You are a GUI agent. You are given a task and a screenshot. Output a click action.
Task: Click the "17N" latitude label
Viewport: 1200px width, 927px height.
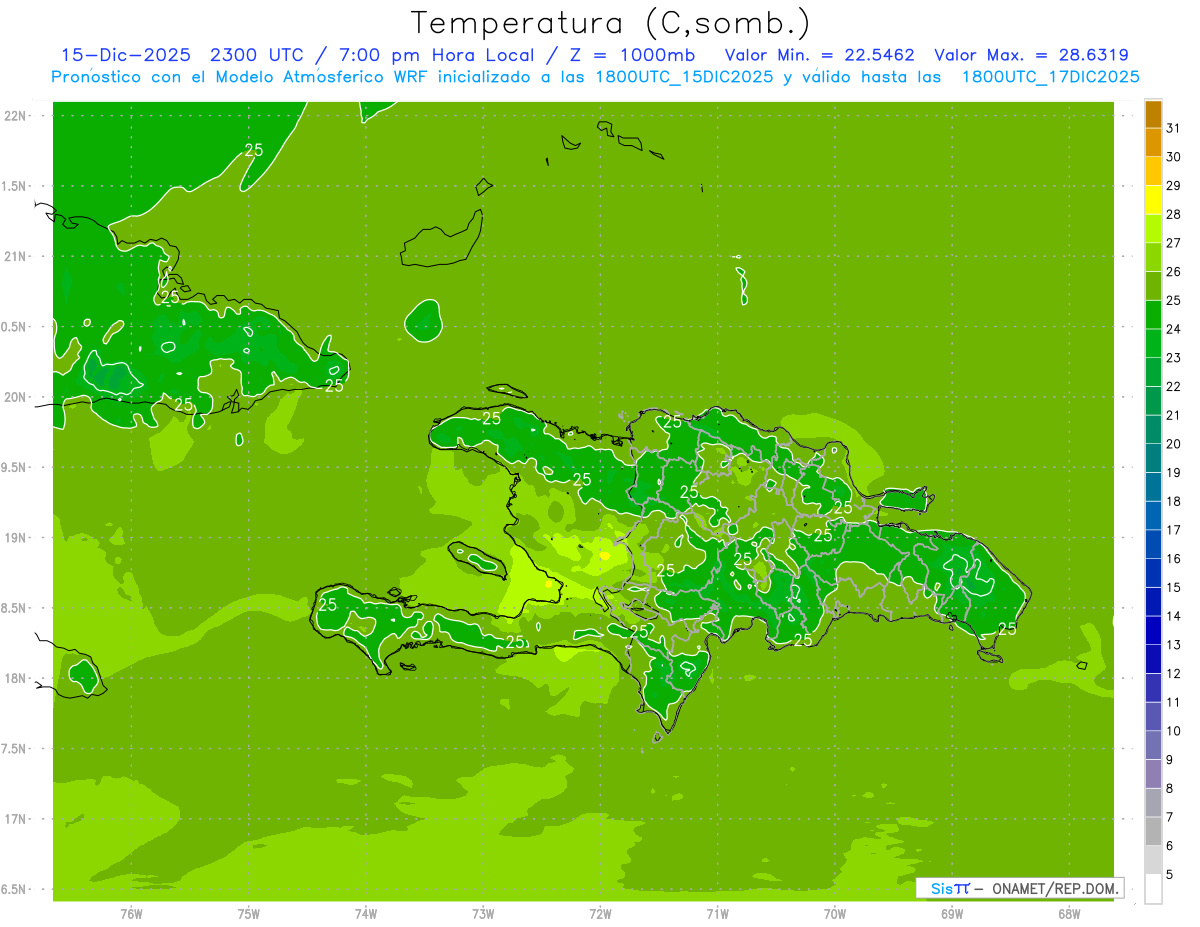pyautogui.click(x=15, y=819)
